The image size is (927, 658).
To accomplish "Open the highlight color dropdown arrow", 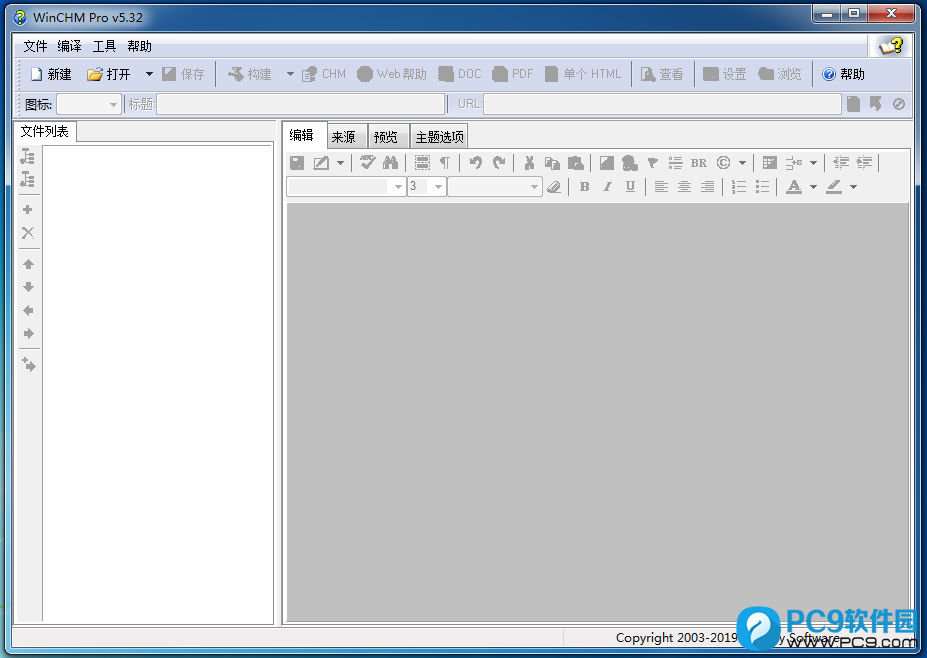I will [853, 187].
